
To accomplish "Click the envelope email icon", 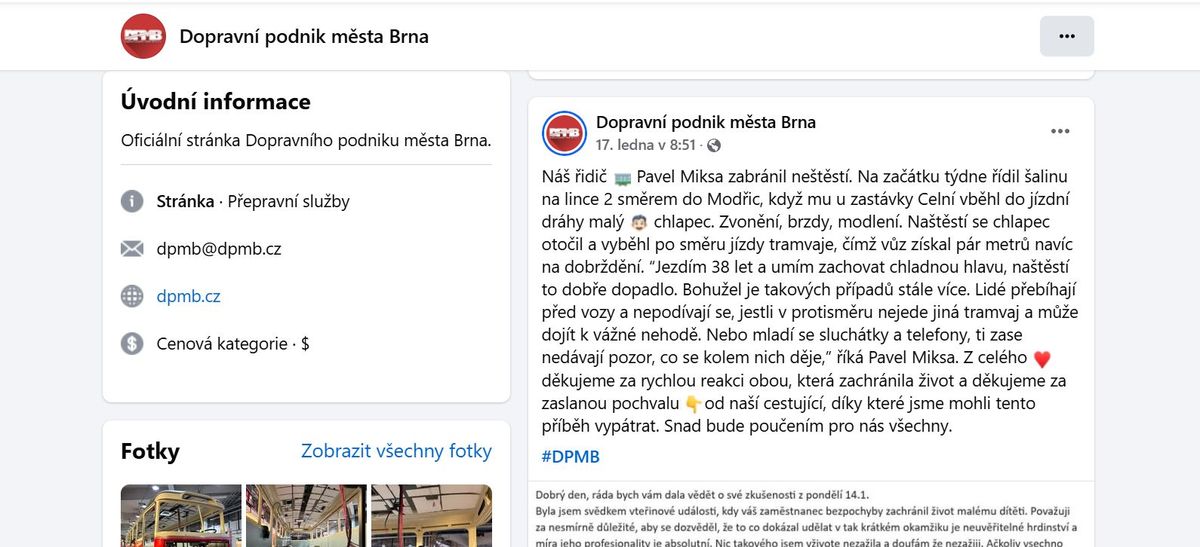I will [132, 249].
